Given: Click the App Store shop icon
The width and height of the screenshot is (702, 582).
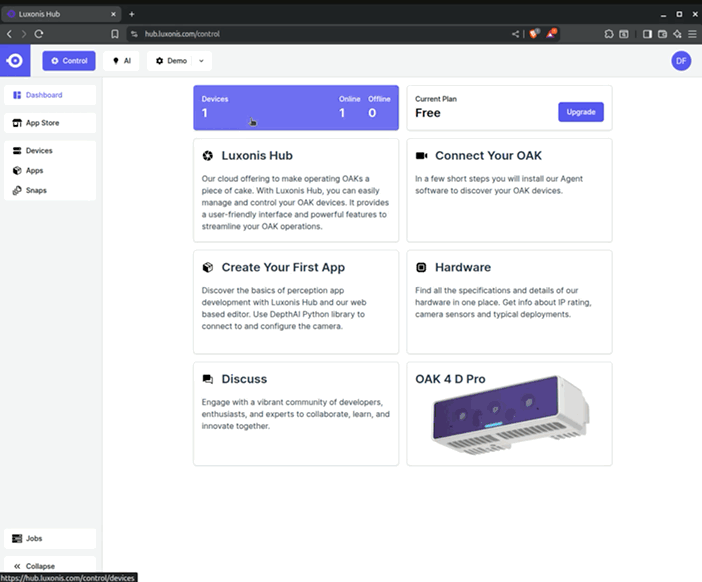Looking at the screenshot, I should (17, 123).
